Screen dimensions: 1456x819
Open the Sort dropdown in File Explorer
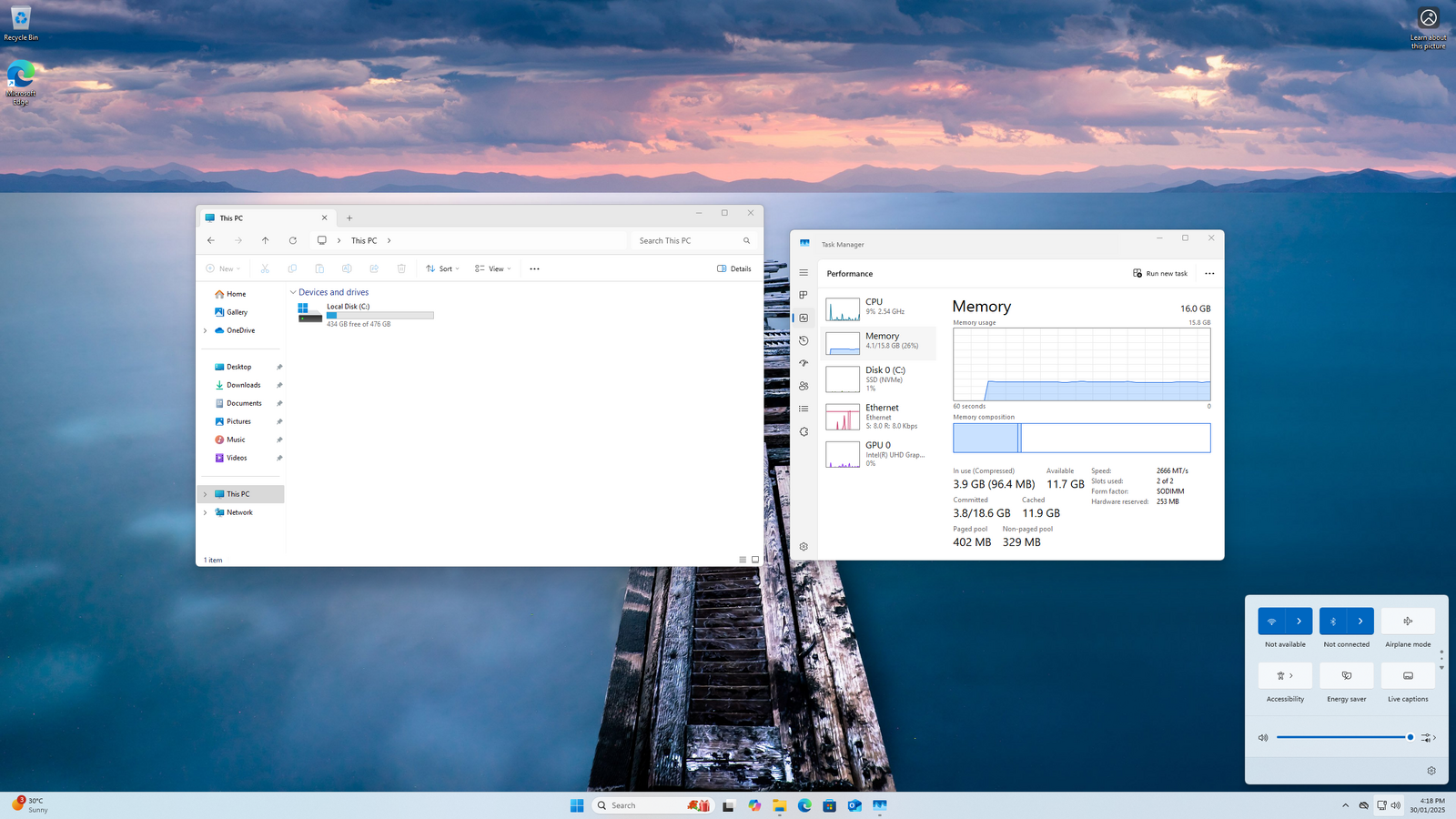click(x=443, y=269)
